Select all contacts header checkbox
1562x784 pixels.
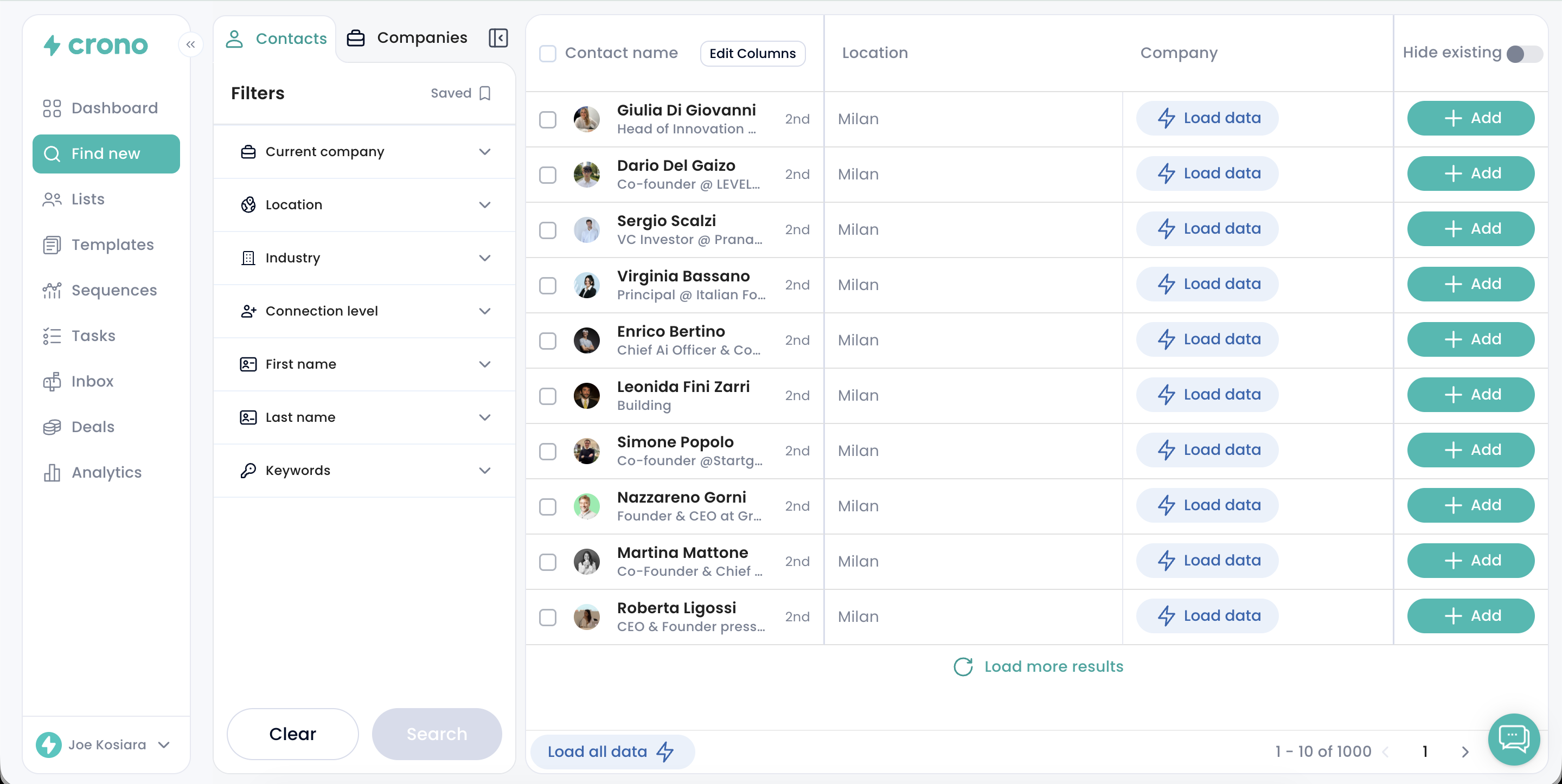(548, 53)
